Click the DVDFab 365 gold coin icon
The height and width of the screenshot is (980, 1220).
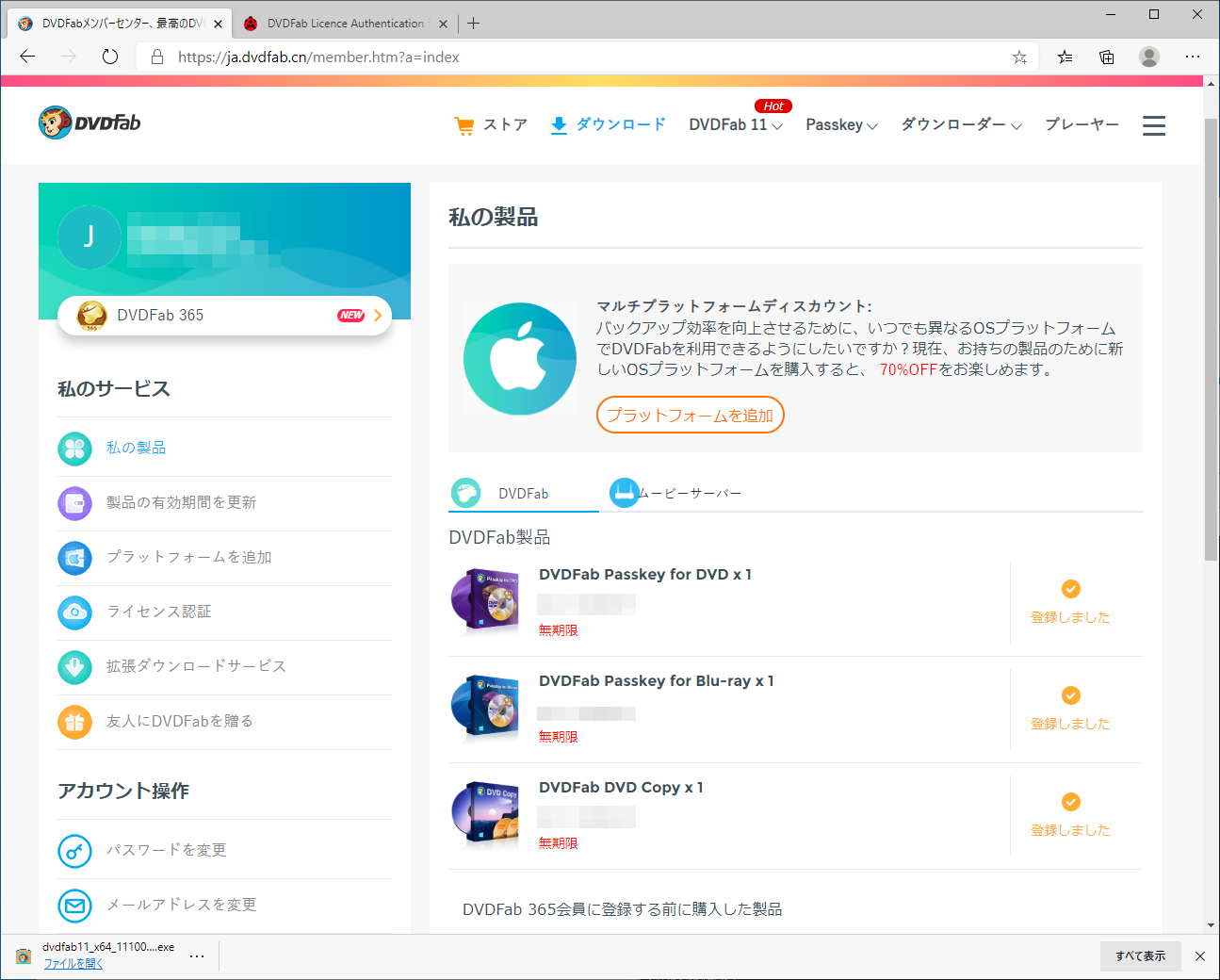91,316
